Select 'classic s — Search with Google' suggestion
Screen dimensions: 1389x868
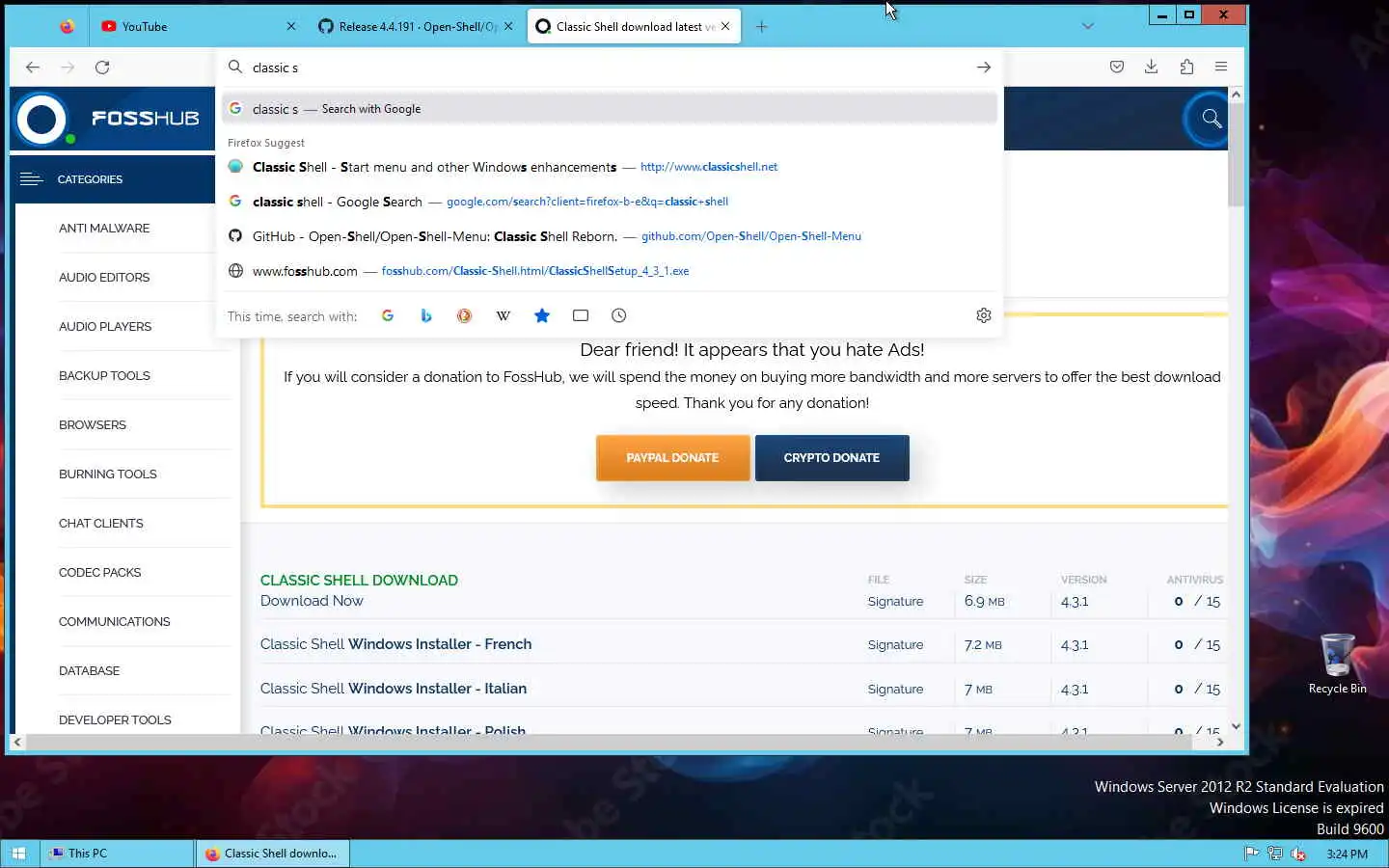tap(610, 109)
